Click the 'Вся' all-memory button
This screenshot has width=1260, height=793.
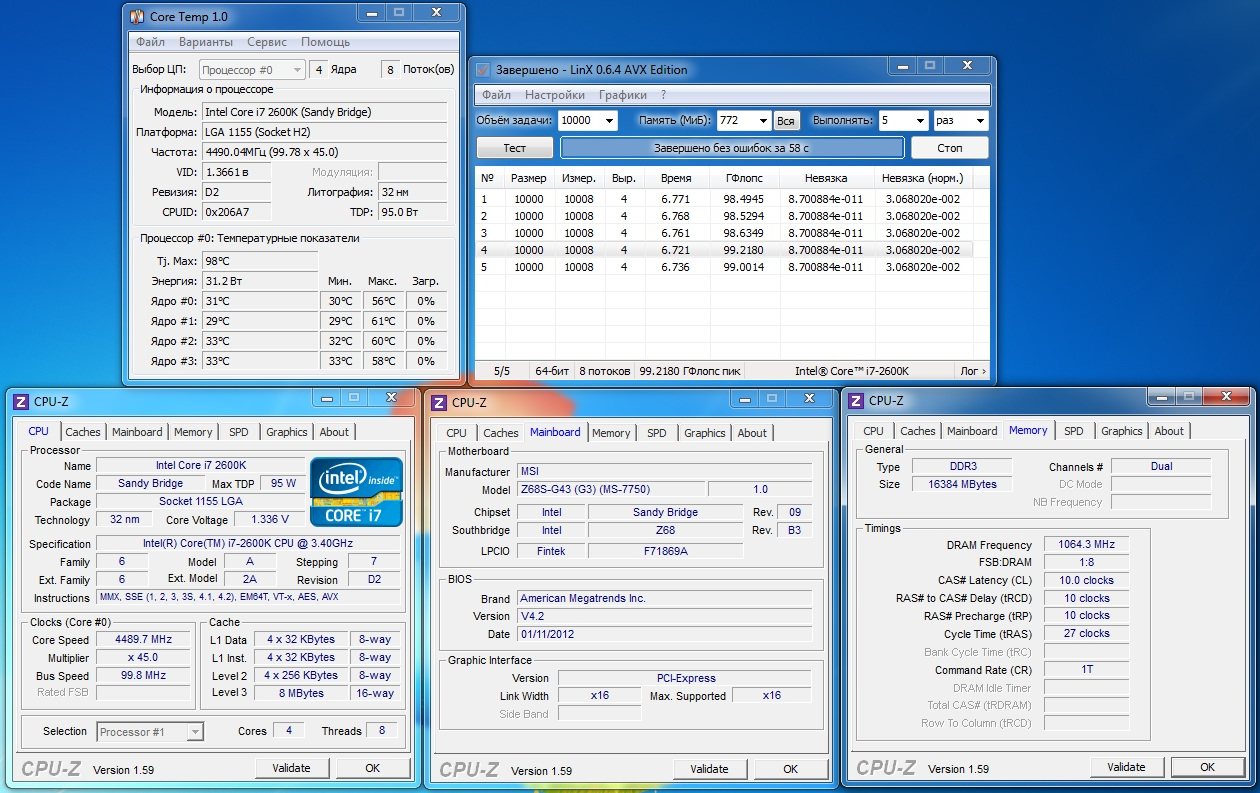[786, 121]
